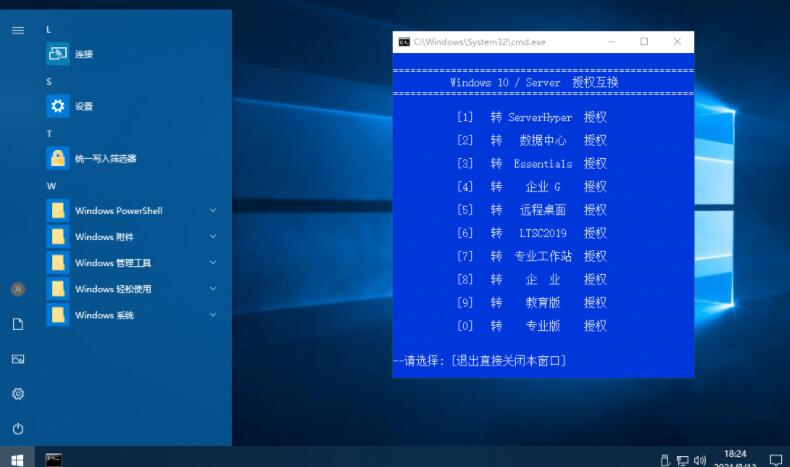Click the Windows PowerShell label
790x467 pixels.
(x=119, y=211)
